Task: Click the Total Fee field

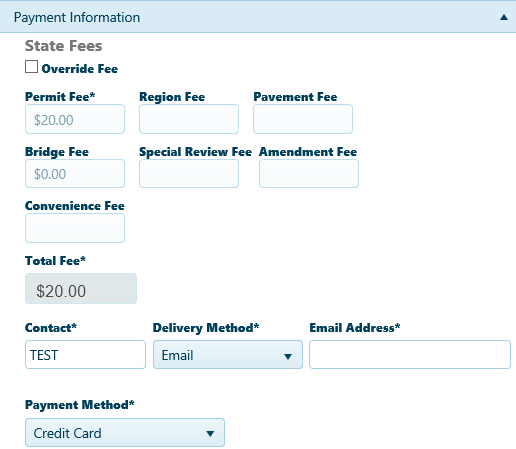Action: pyautogui.click(x=81, y=289)
